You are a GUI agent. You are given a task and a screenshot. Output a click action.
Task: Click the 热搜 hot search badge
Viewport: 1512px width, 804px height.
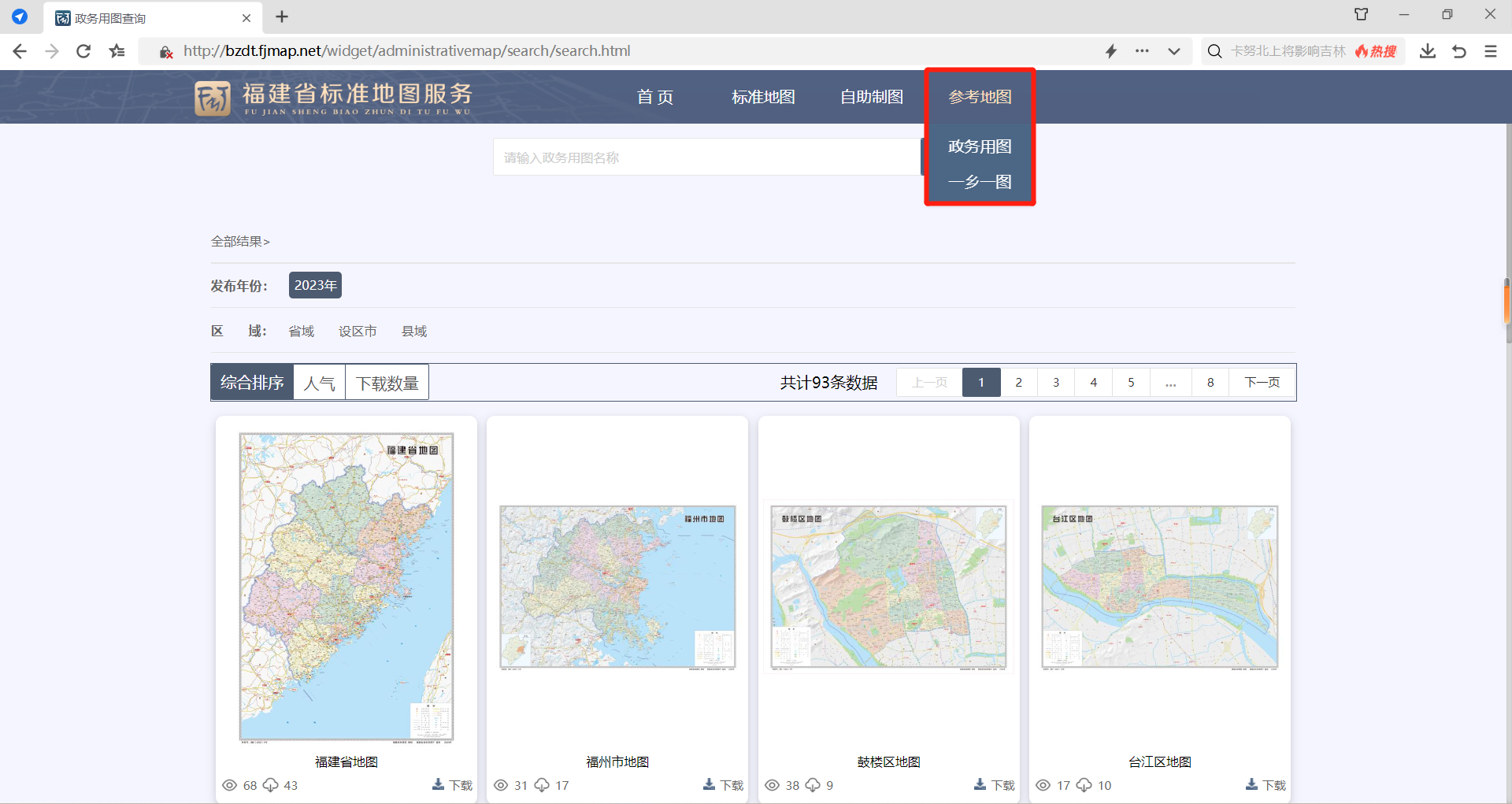1376,51
